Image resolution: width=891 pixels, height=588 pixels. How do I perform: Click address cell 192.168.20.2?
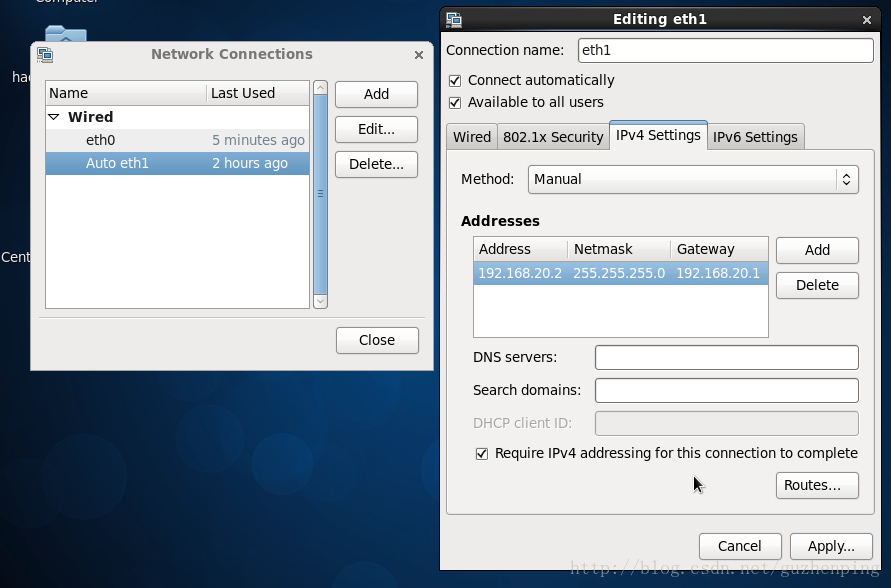click(520, 273)
